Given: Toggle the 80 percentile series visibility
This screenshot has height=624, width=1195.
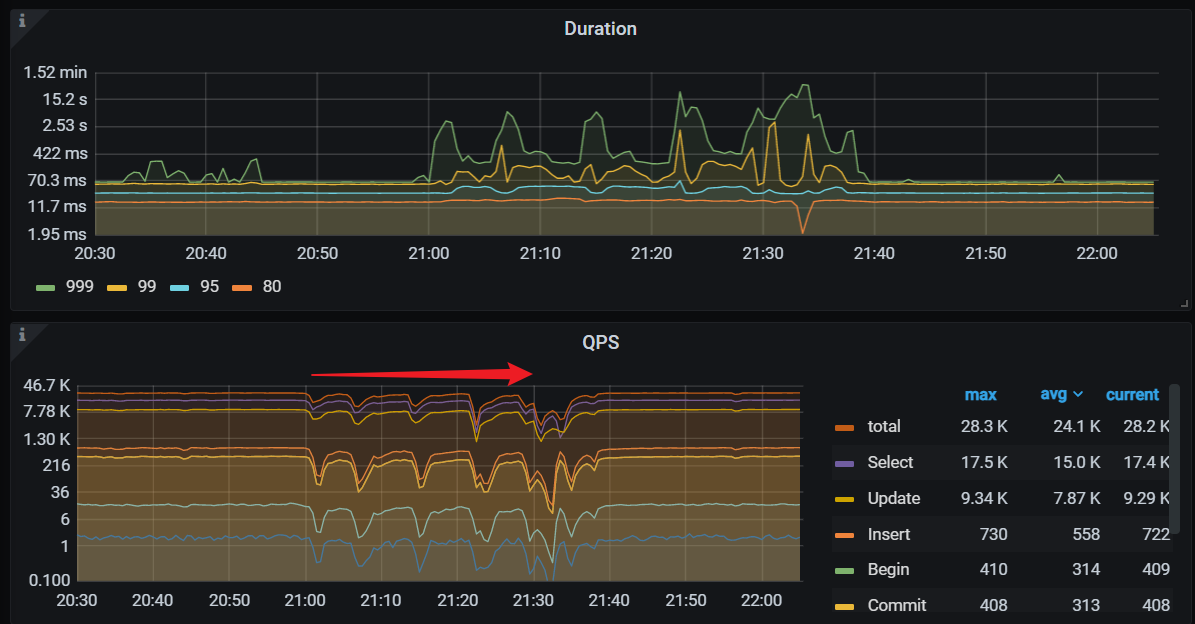Looking at the screenshot, I should click(271, 286).
